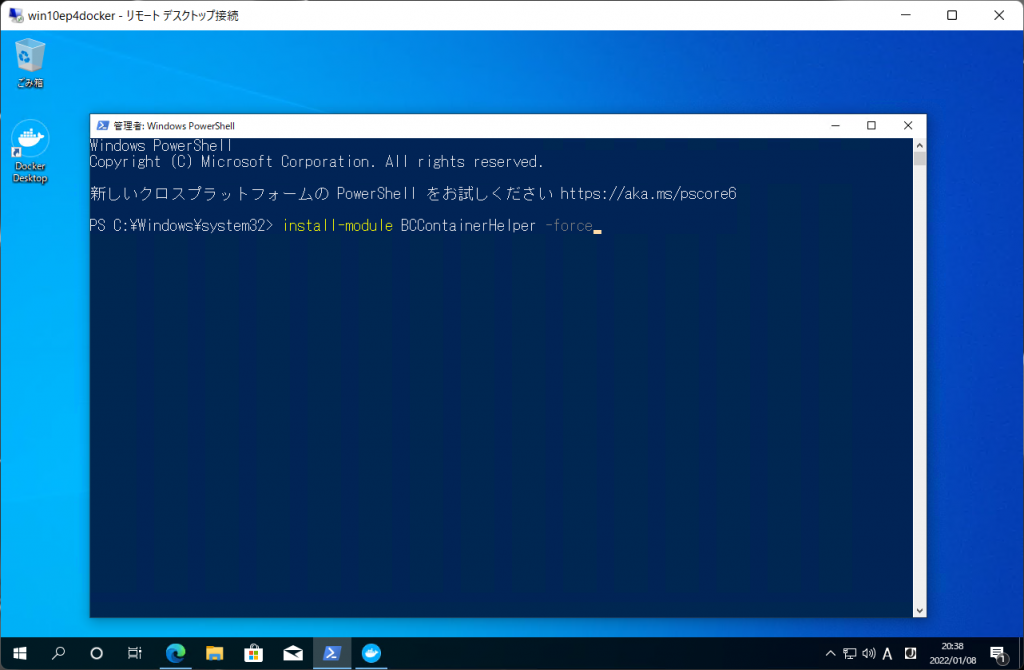The height and width of the screenshot is (670, 1024).
Task: Open the notification center icon
Action: click(x=998, y=654)
